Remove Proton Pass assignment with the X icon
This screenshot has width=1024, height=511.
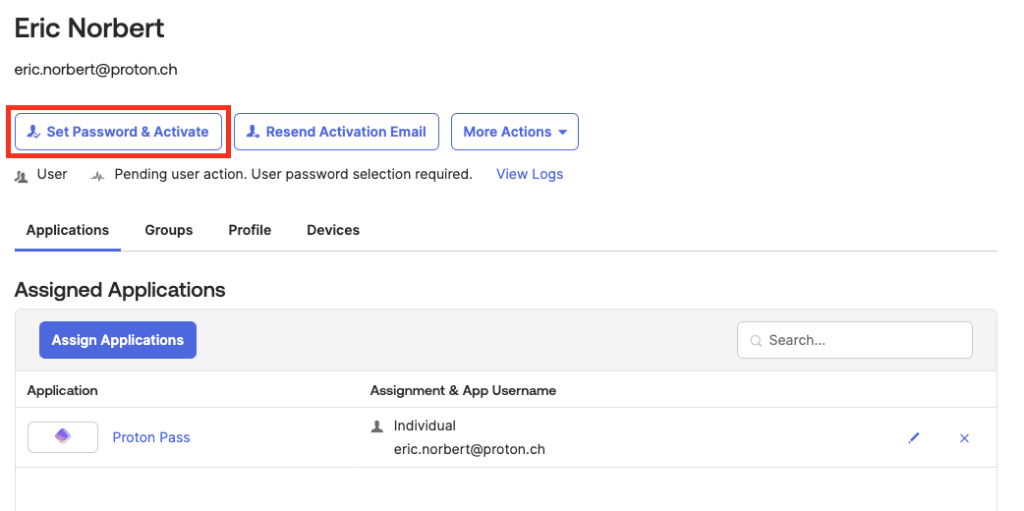(964, 438)
